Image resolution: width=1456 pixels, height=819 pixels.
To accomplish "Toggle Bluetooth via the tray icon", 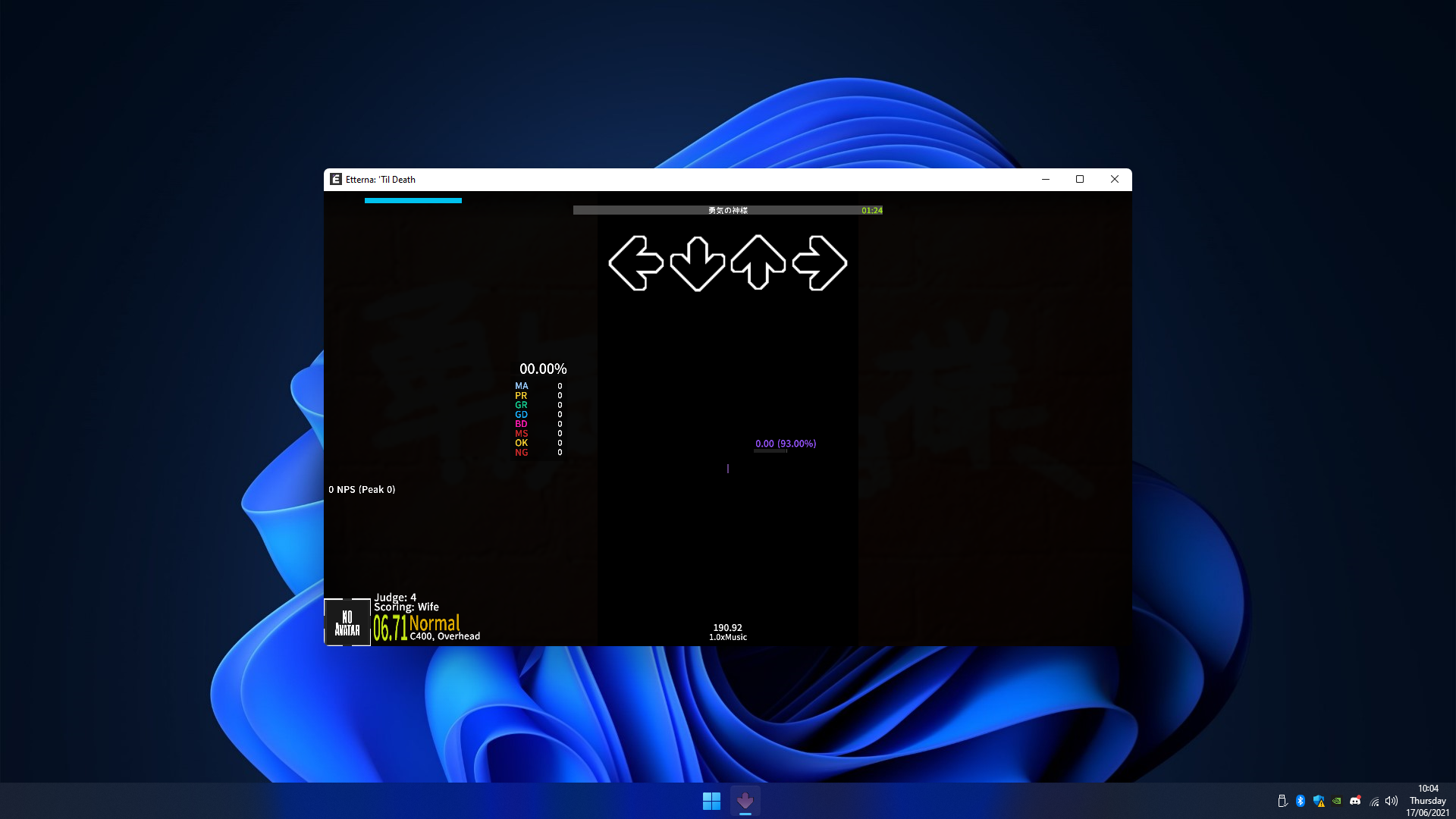I will click(x=1301, y=801).
